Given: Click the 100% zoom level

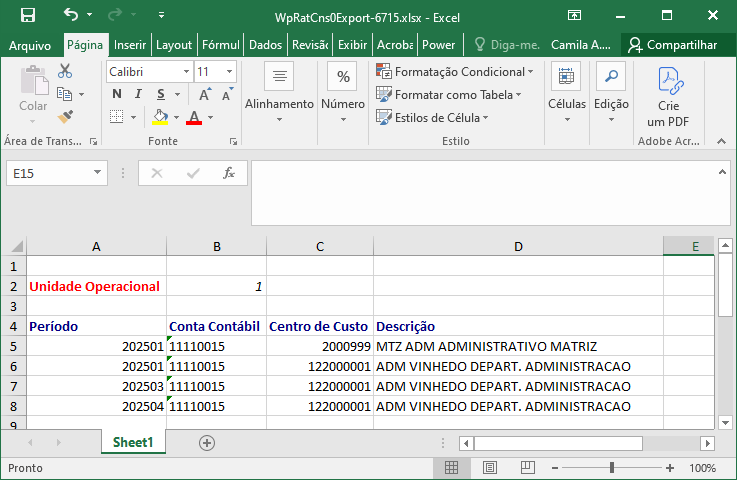Looking at the screenshot, I should (x=702, y=468).
